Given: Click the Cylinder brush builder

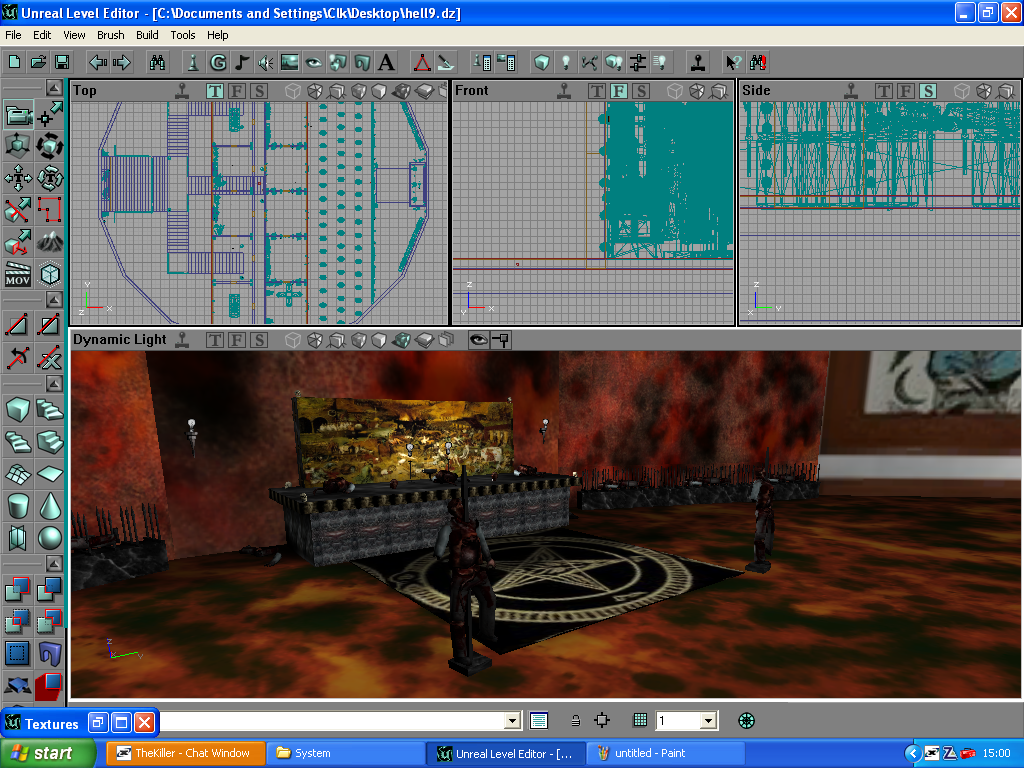Looking at the screenshot, I should [x=19, y=505].
